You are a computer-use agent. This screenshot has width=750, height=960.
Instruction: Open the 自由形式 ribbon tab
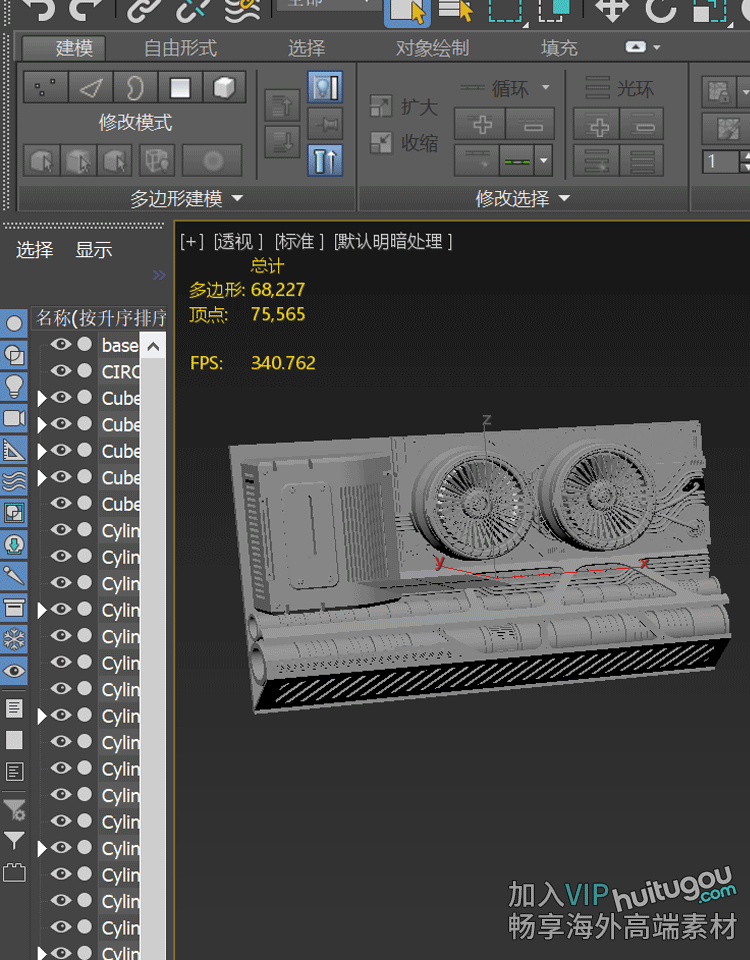tap(181, 48)
